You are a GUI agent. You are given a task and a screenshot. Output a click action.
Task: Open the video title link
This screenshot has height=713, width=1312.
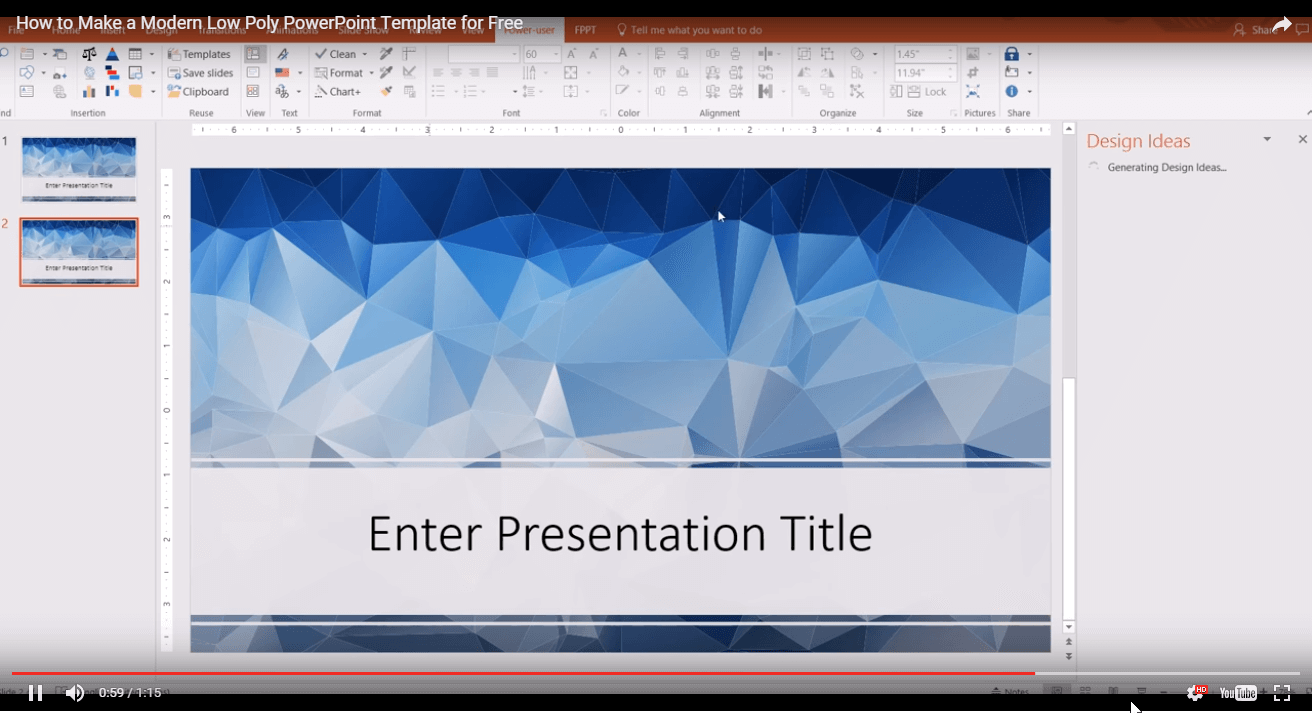[x=269, y=23]
